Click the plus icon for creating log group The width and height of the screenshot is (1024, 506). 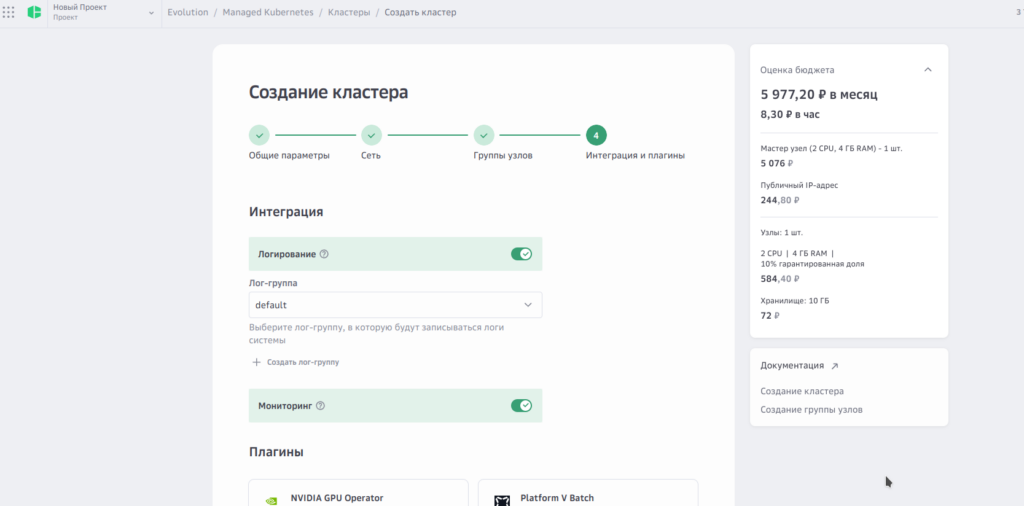click(256, 362)
